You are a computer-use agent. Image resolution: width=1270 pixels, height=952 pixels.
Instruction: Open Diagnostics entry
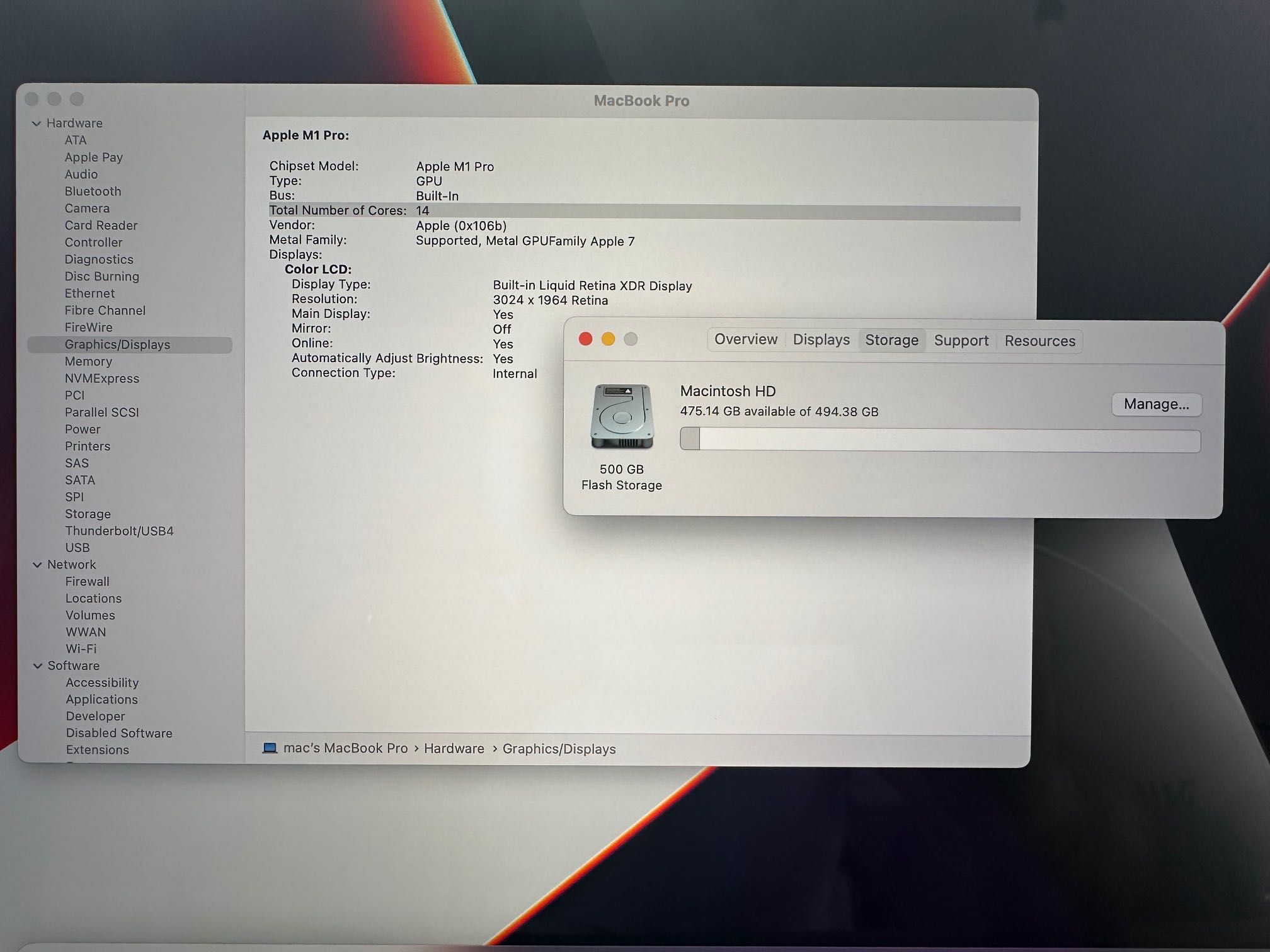coord(99,259)
